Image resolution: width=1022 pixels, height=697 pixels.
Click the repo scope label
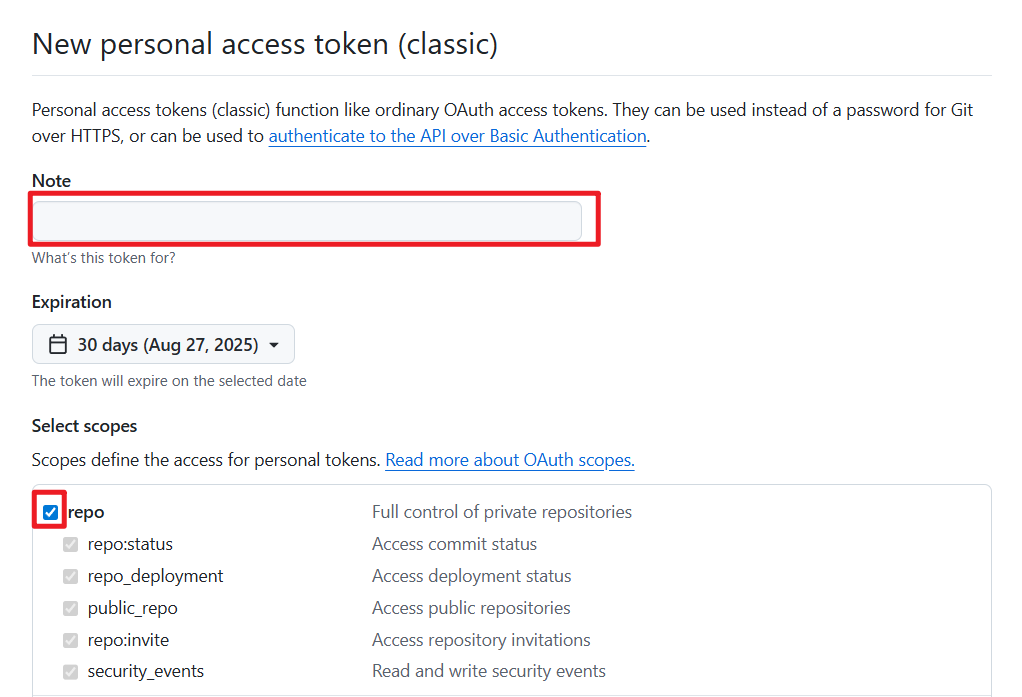point(86,512)
